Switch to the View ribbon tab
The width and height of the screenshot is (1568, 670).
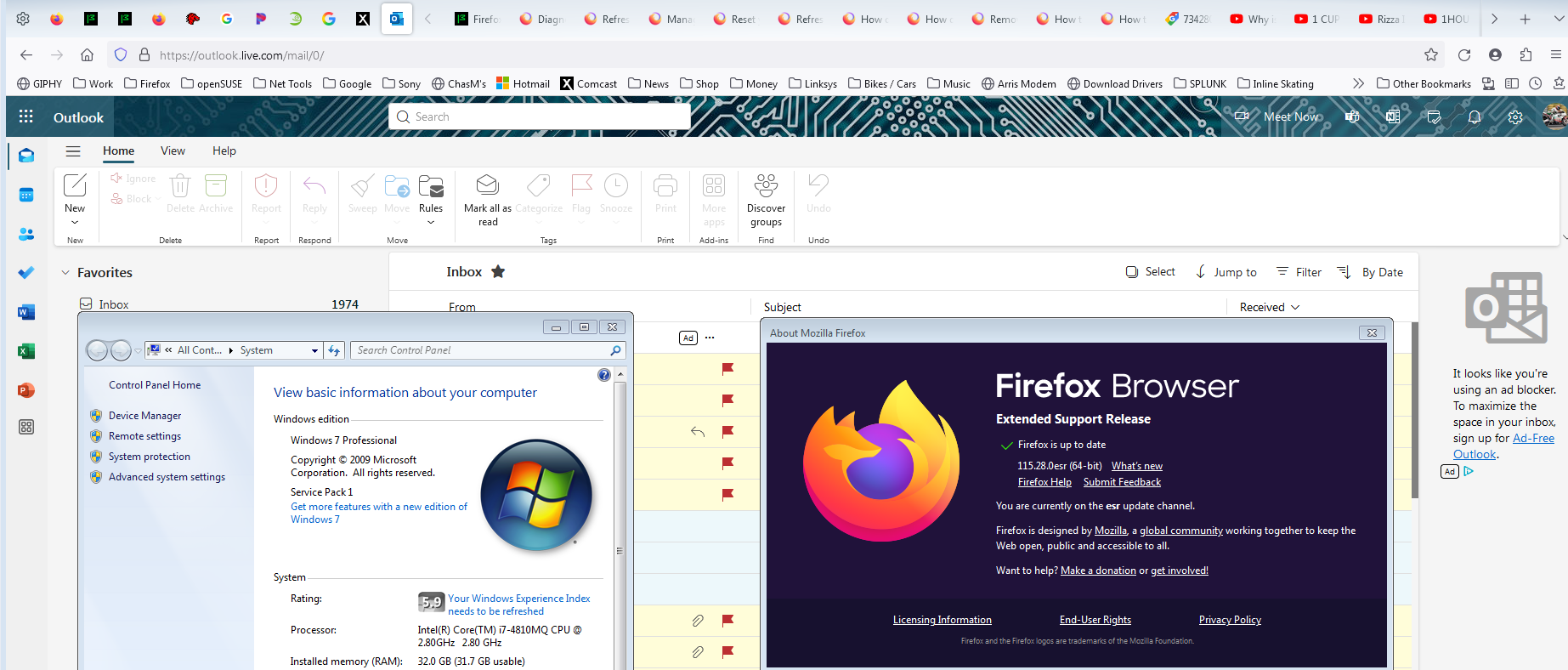[173, 151]
